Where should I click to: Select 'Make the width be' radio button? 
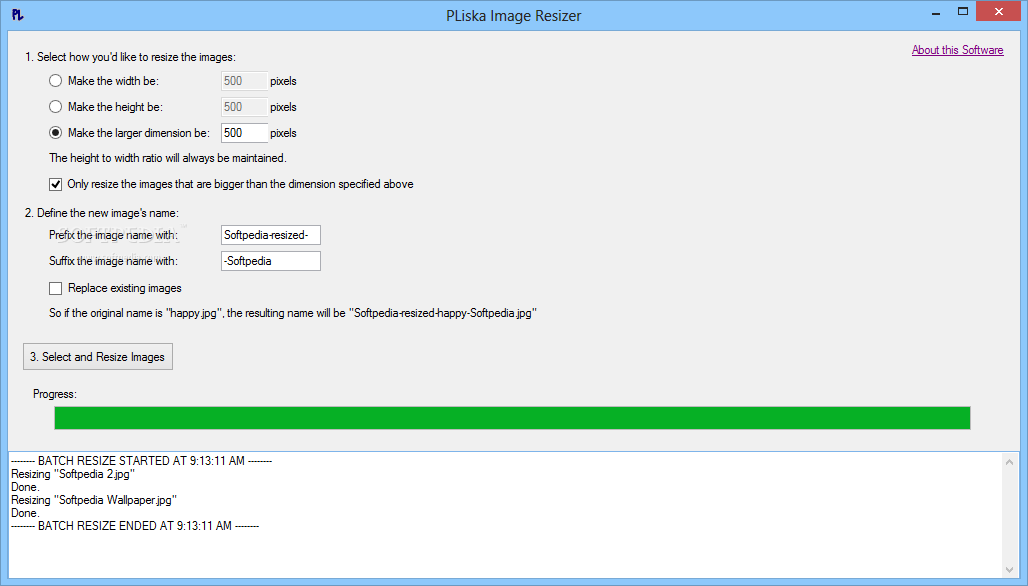pyautogui.click(x=56, y=81)
